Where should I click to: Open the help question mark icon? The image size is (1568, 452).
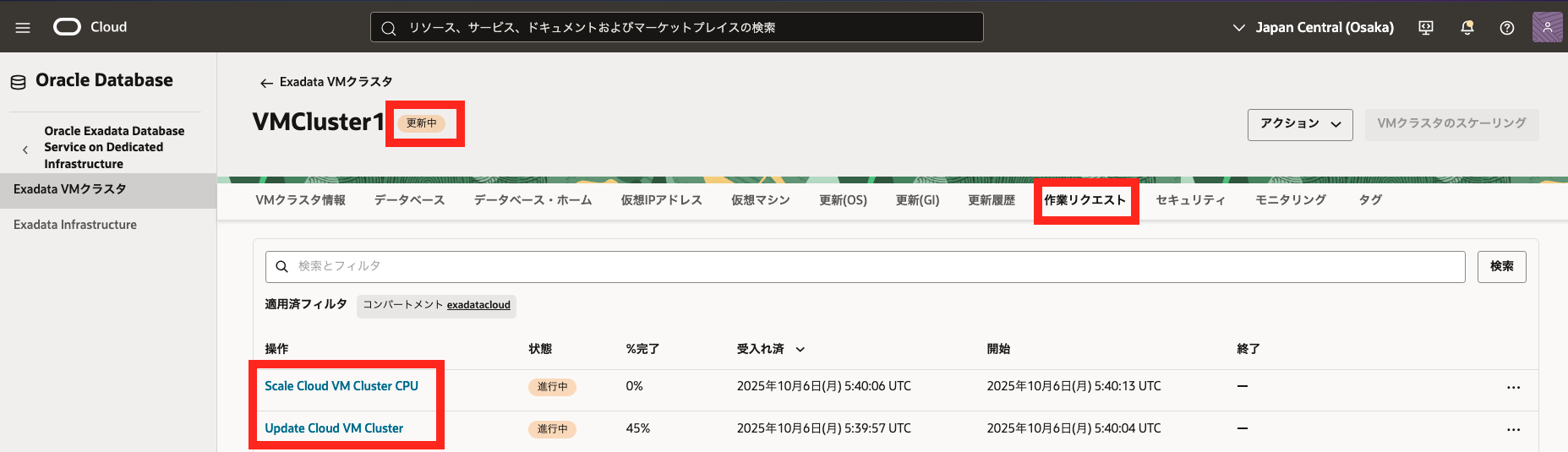pos(1506,28)
